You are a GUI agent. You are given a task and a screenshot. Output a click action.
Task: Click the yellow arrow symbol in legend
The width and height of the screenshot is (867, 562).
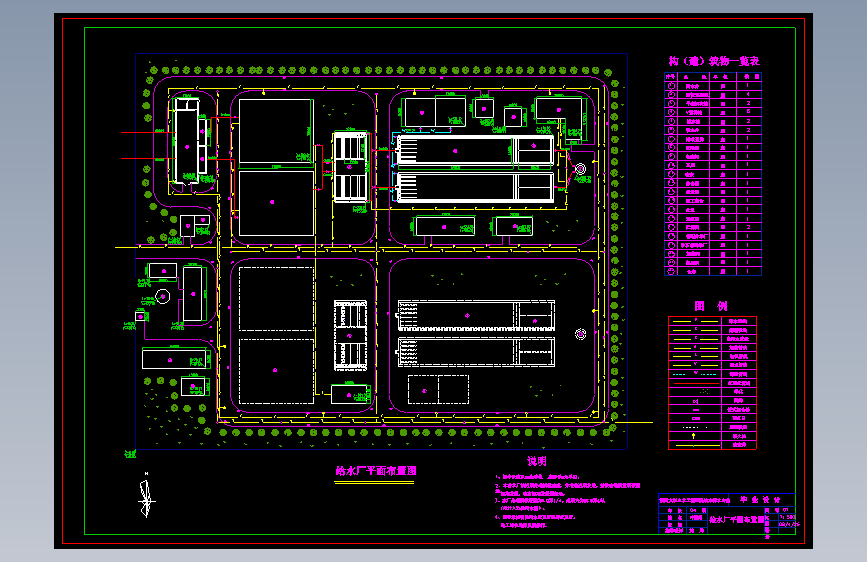(694, 436)
